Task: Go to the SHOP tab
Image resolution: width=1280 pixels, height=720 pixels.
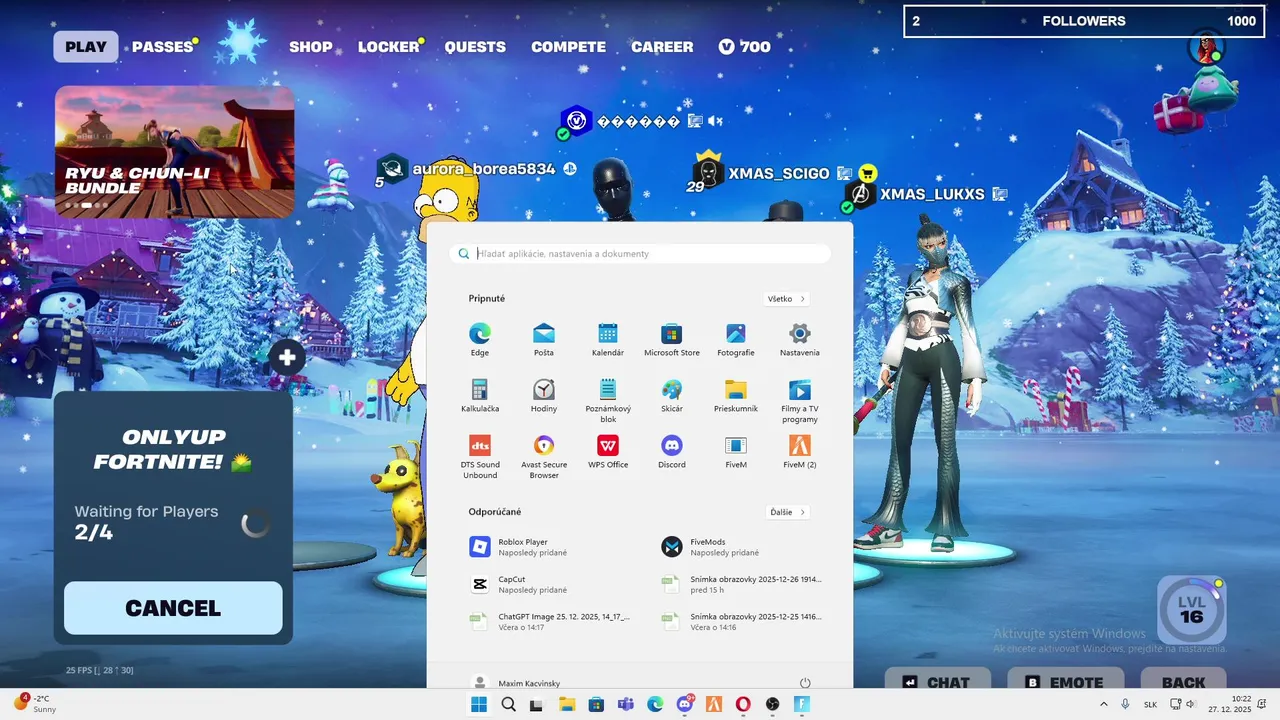Action: point(311,47)
